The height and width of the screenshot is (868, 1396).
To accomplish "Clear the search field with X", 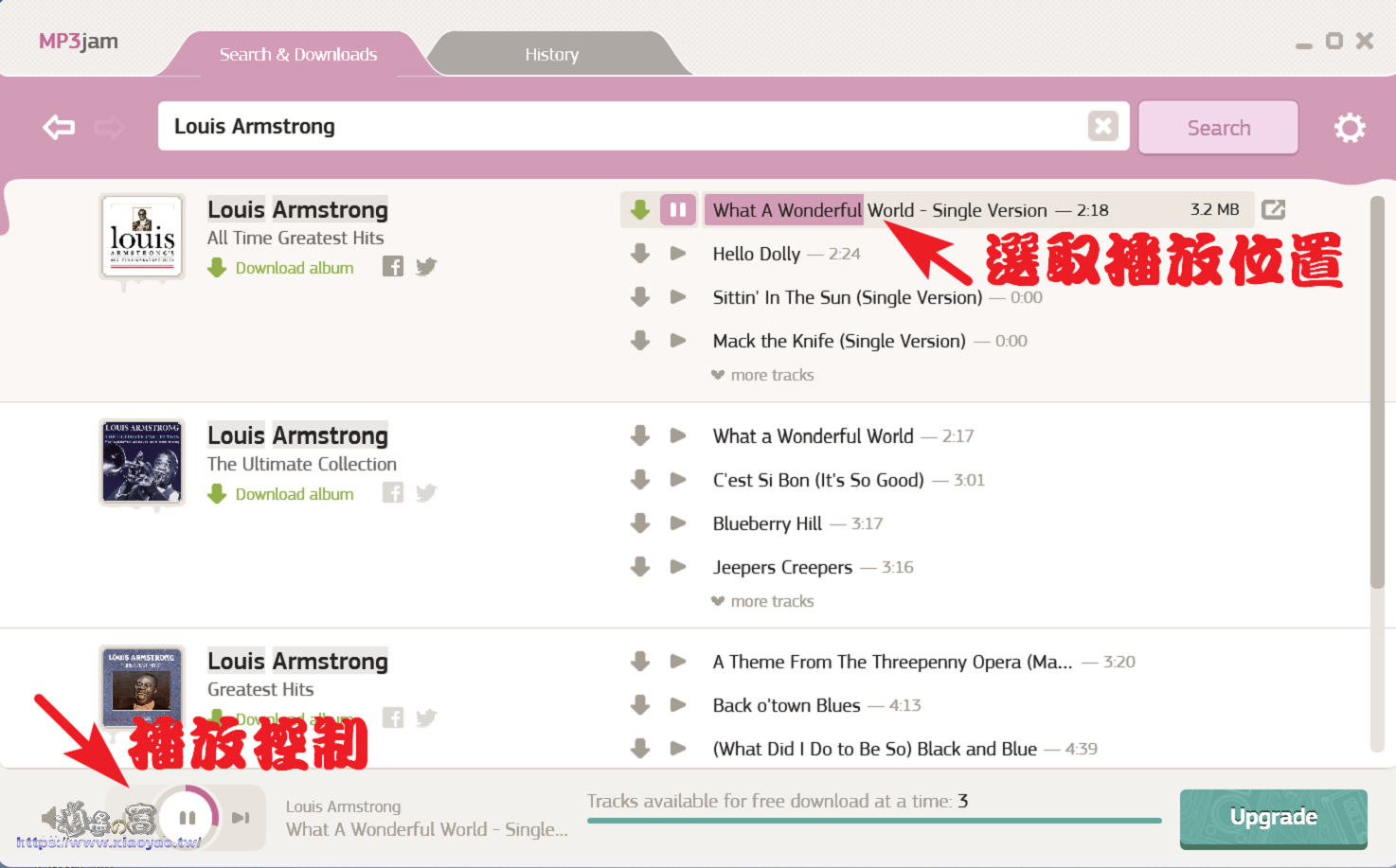I will (1103, 126).
